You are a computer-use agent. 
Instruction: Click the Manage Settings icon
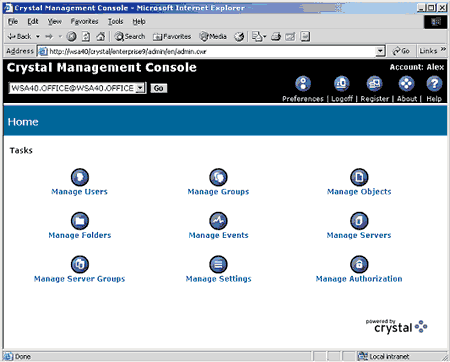(x=218, y=264)
